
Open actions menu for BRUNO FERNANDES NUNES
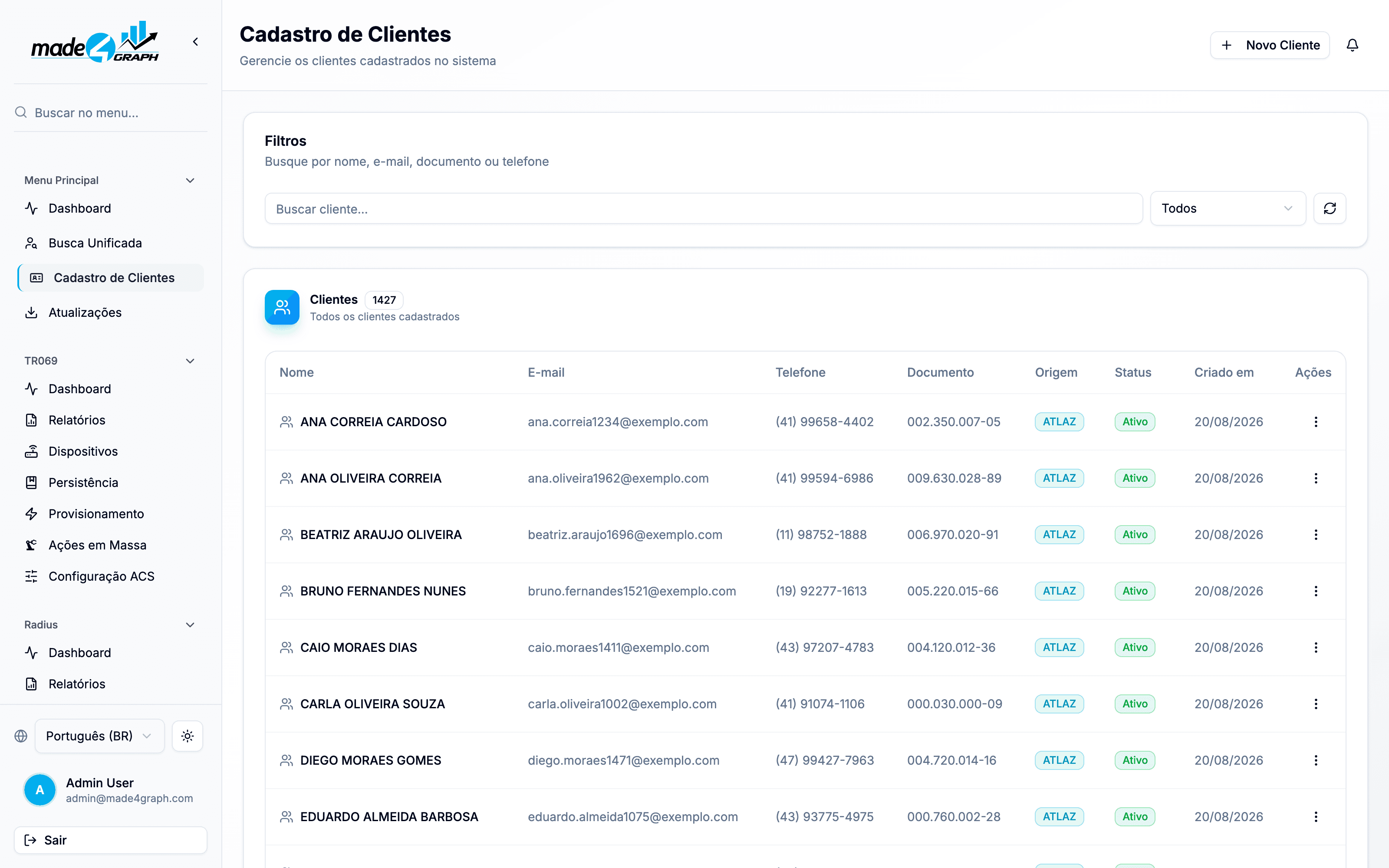tap(1316, 591)
